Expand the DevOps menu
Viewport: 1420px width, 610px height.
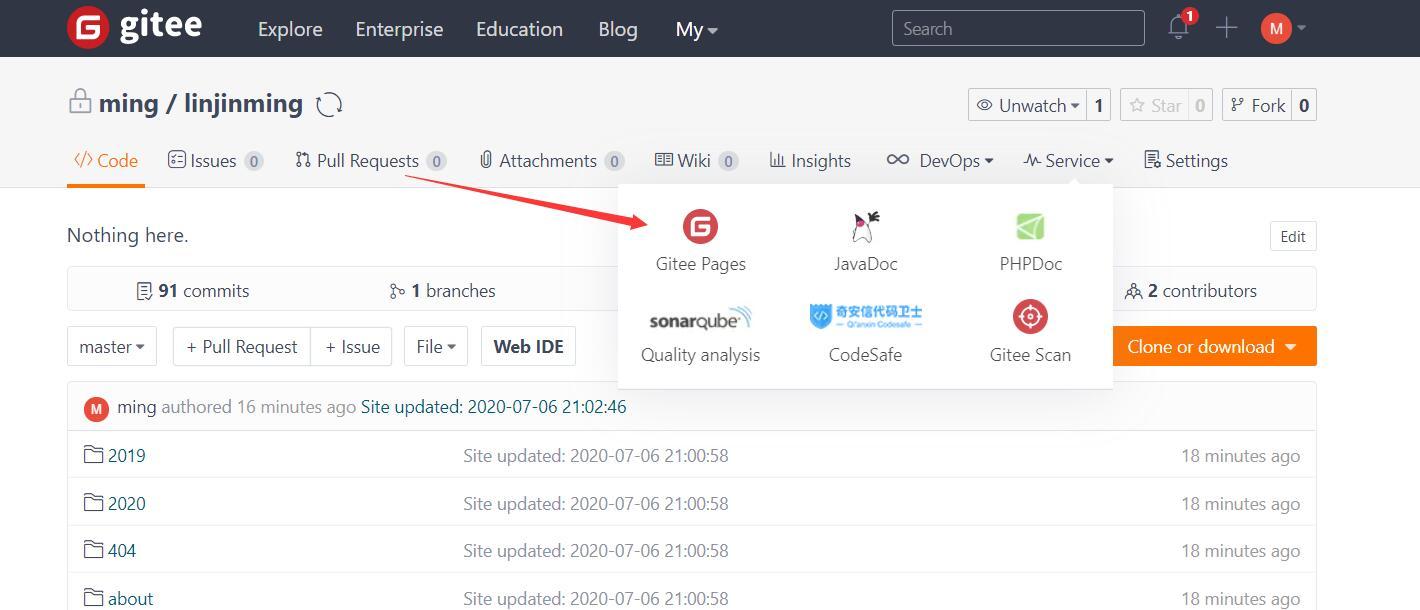click(940, 160)
